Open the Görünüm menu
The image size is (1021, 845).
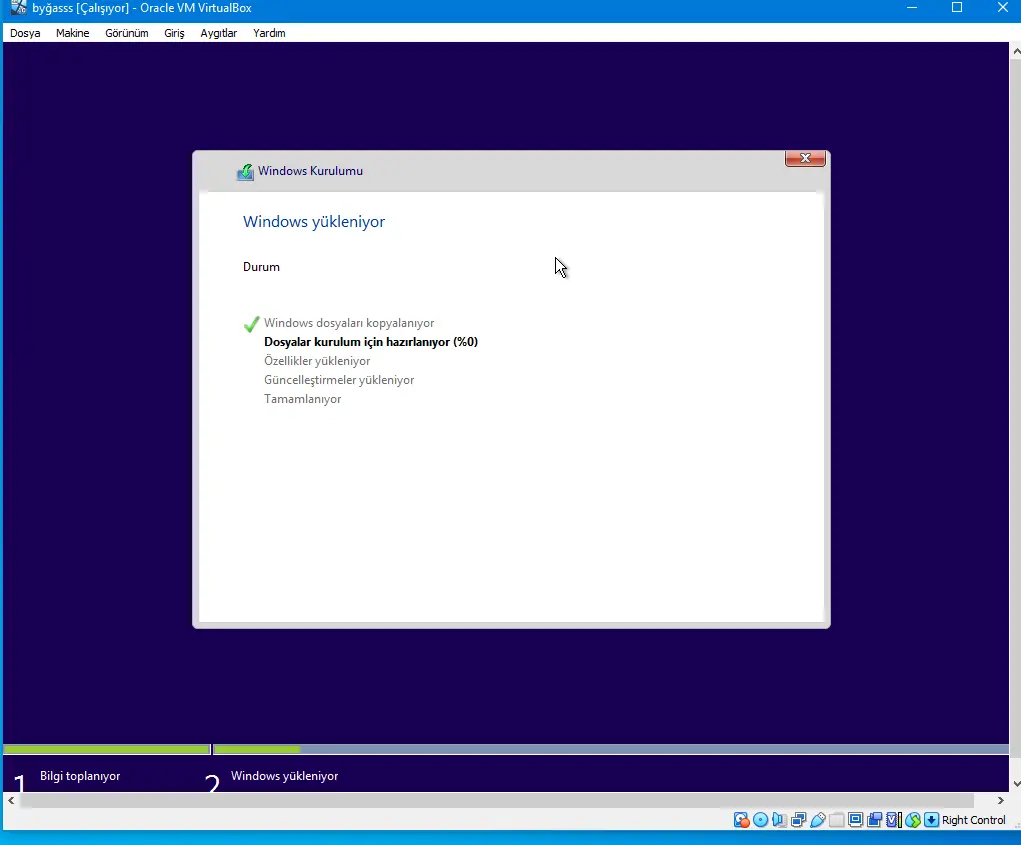point(127,33)
